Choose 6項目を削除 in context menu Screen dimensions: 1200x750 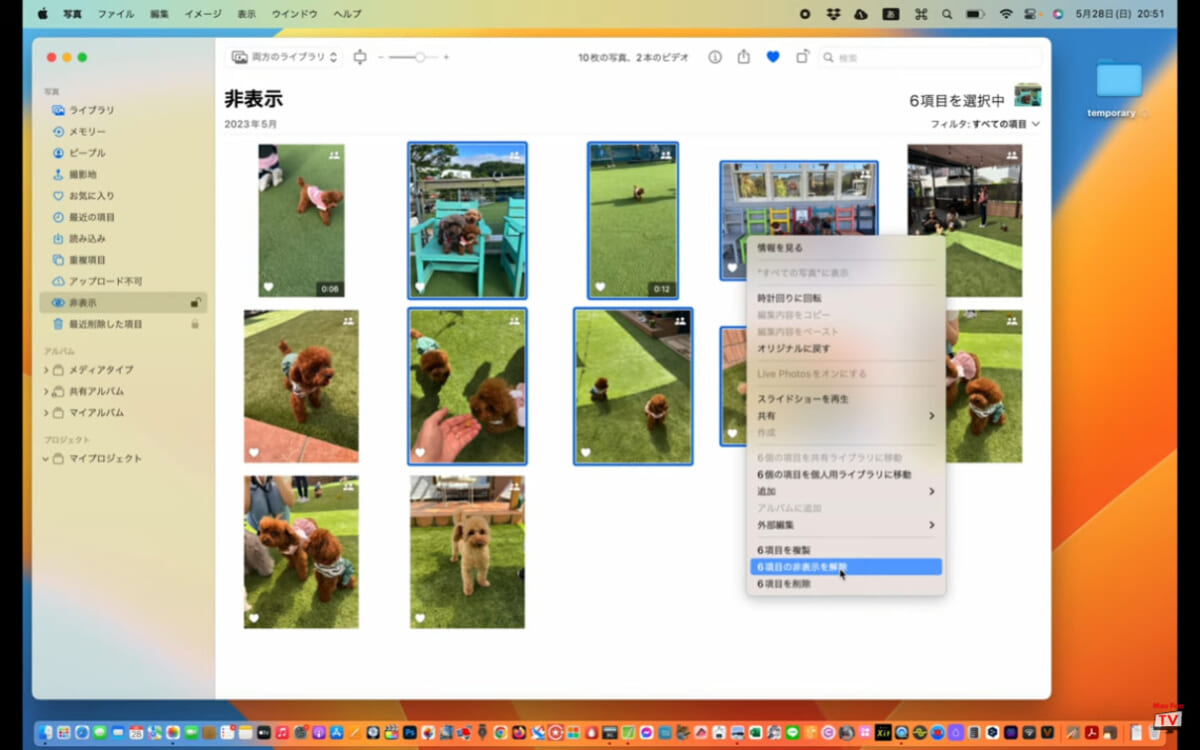point(846,584)
